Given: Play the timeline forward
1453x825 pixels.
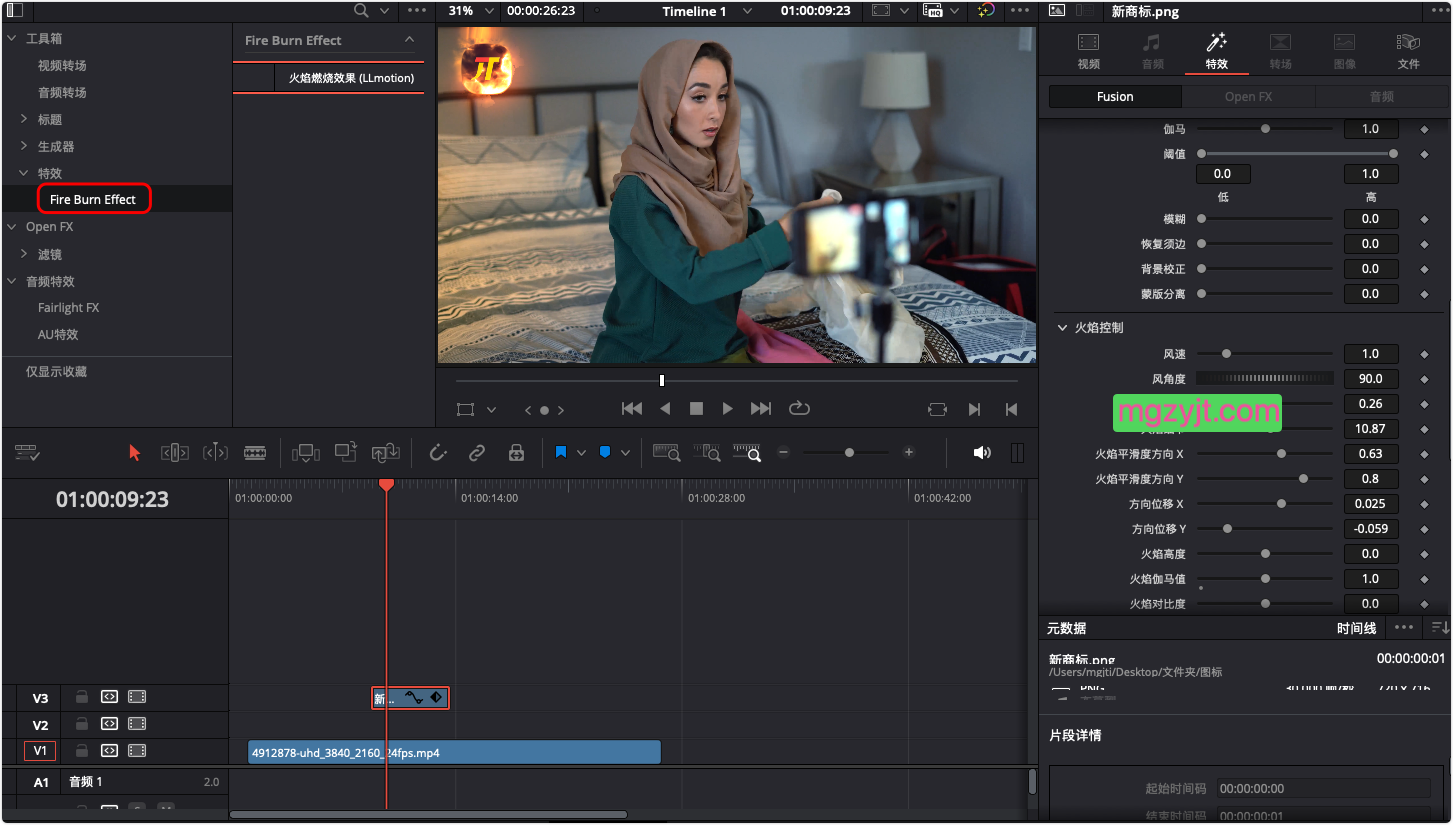Looking at the screenshot, I should 728,409.
